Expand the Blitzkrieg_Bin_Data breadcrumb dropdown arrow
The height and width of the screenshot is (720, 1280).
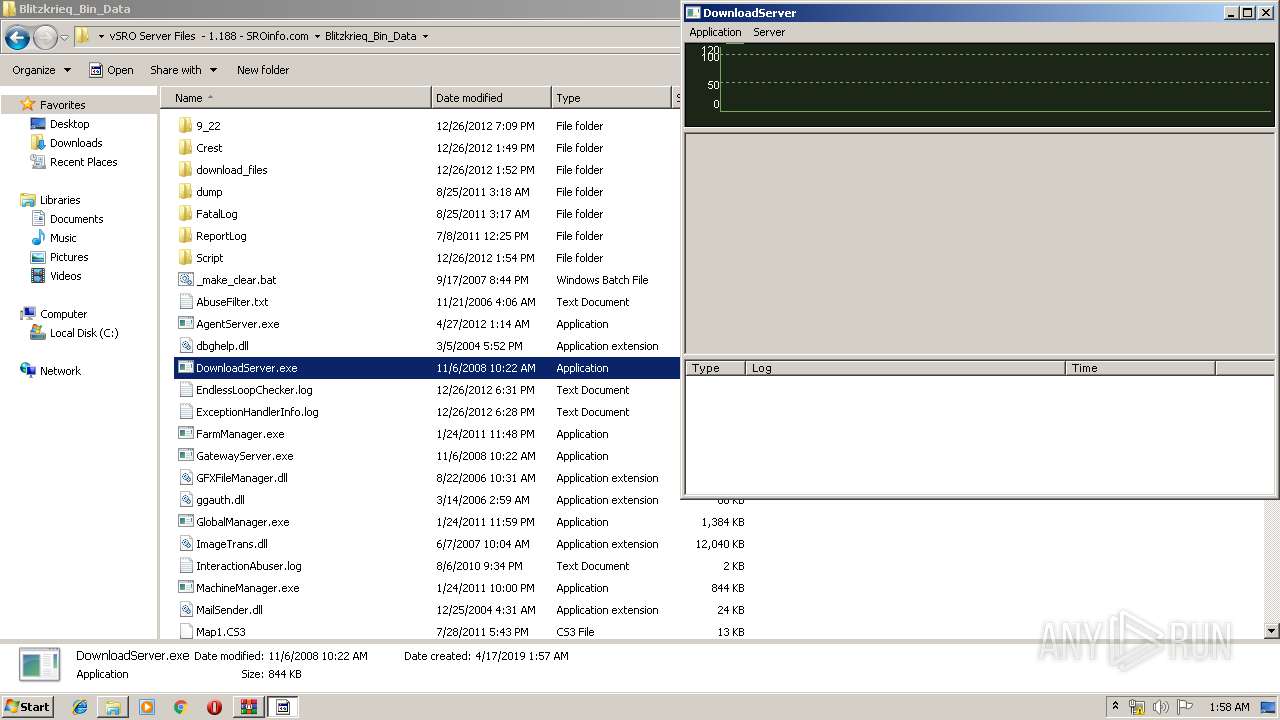[425, 36]
